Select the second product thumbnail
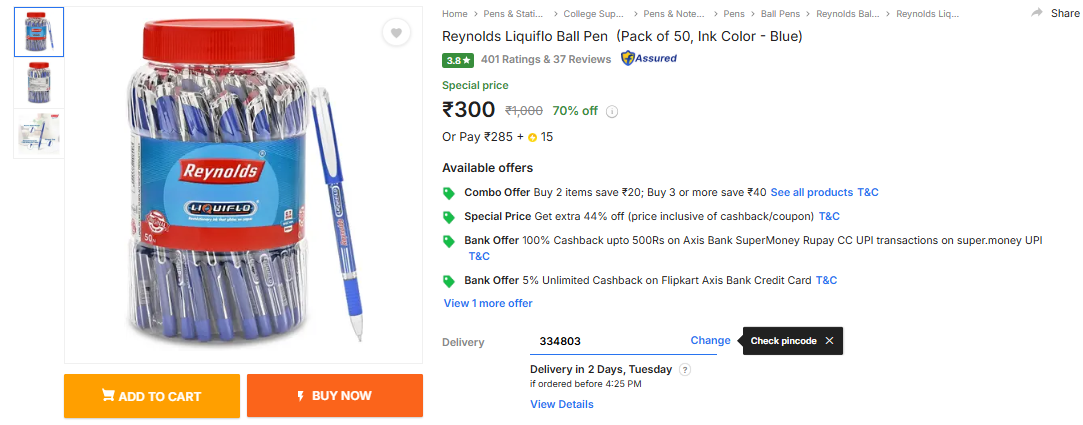The image size is (1083, 425). (39, 83)
